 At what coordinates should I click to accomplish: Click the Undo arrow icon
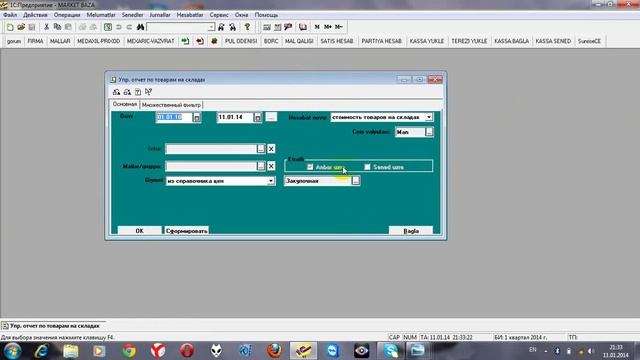[119, 27]
